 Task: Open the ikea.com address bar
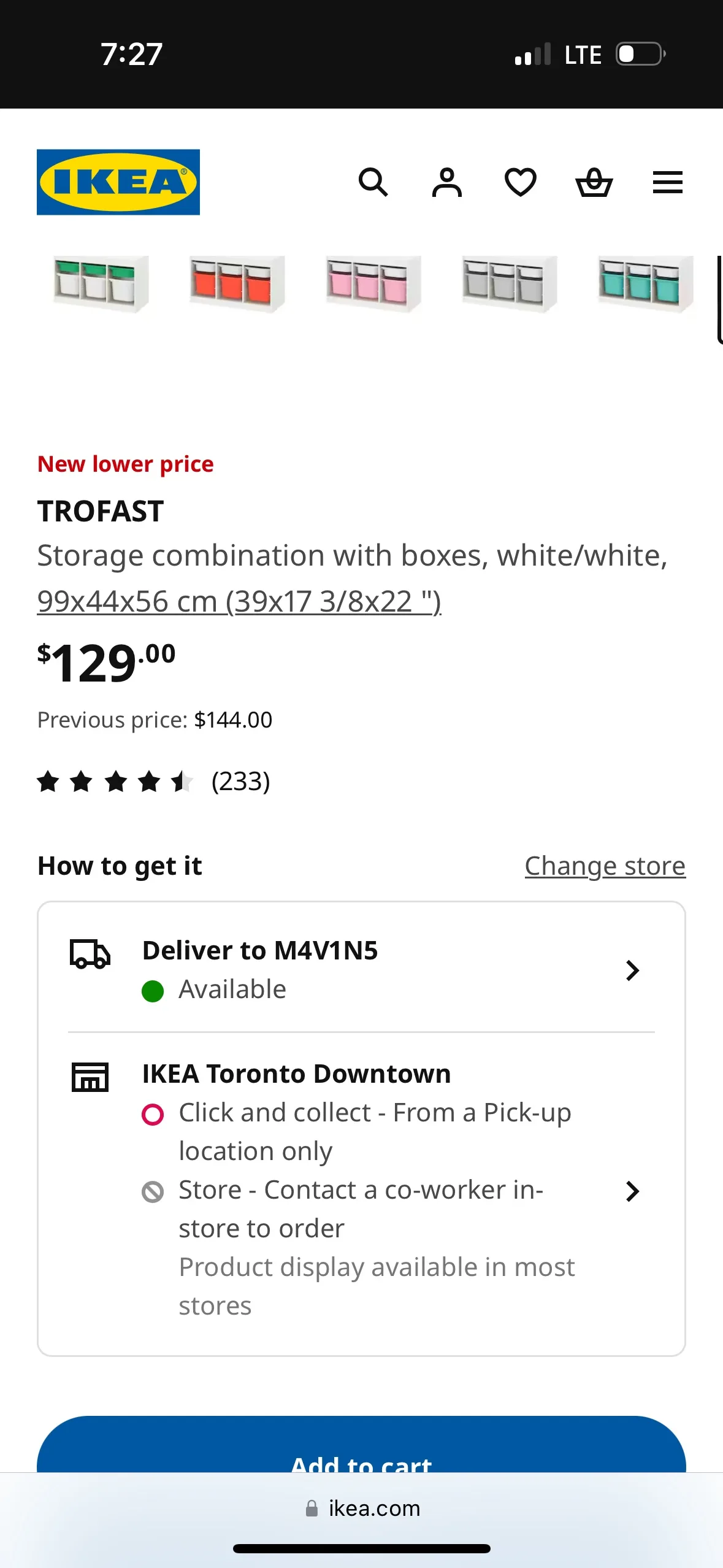point(361,1508)
